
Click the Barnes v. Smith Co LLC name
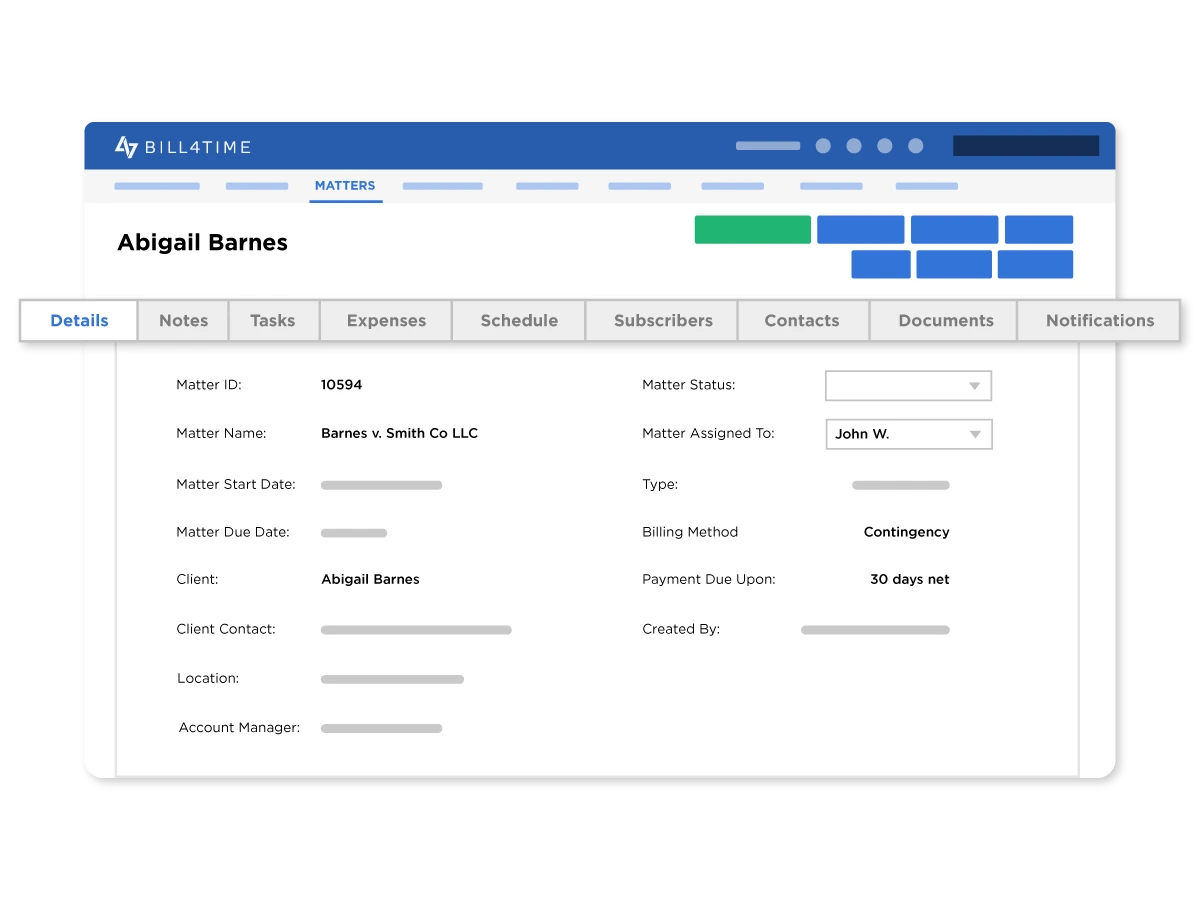click(x=399, y=434)
